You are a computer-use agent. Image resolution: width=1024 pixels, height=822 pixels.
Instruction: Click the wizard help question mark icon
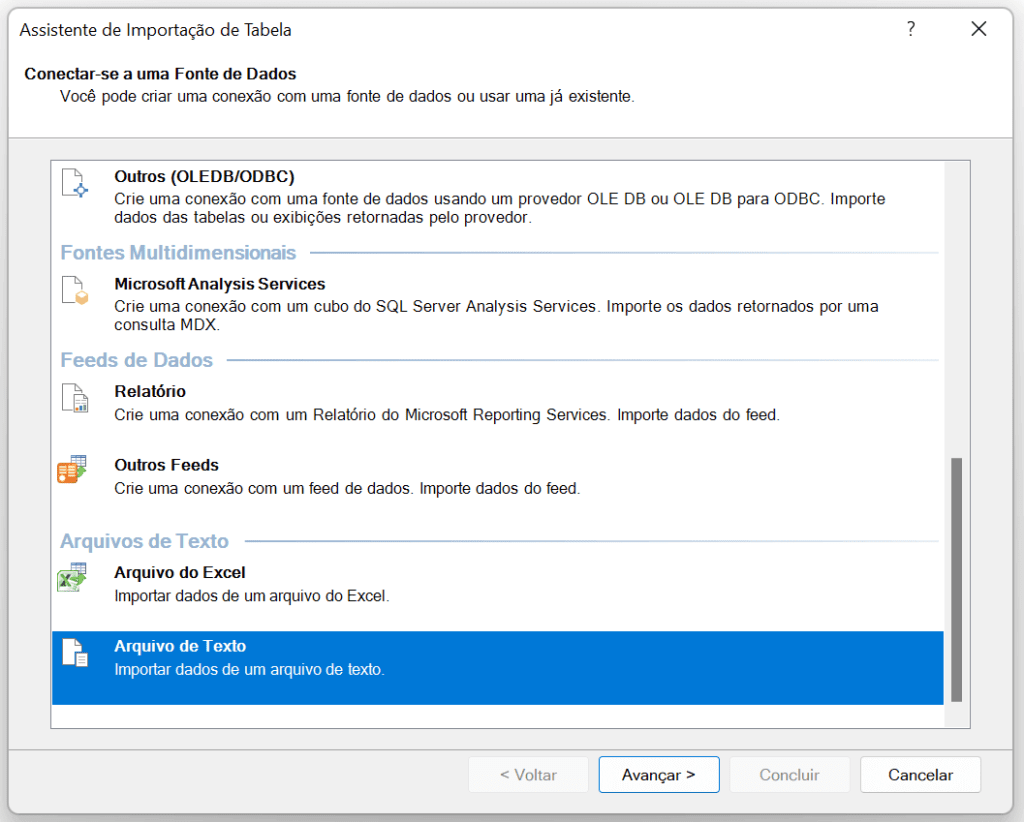(x=910, y=30)
